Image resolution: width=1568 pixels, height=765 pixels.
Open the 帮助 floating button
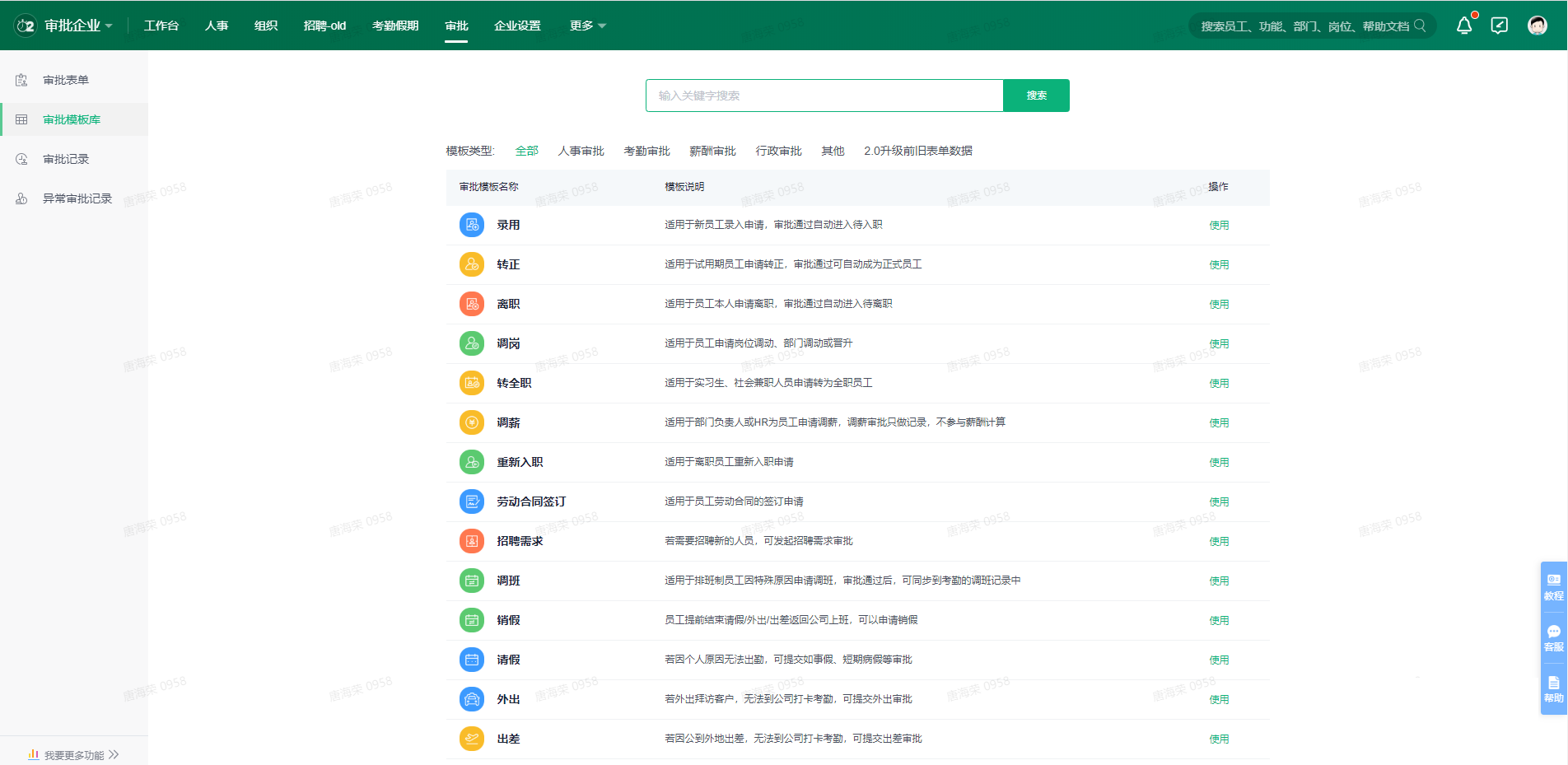coord(1554,689)
